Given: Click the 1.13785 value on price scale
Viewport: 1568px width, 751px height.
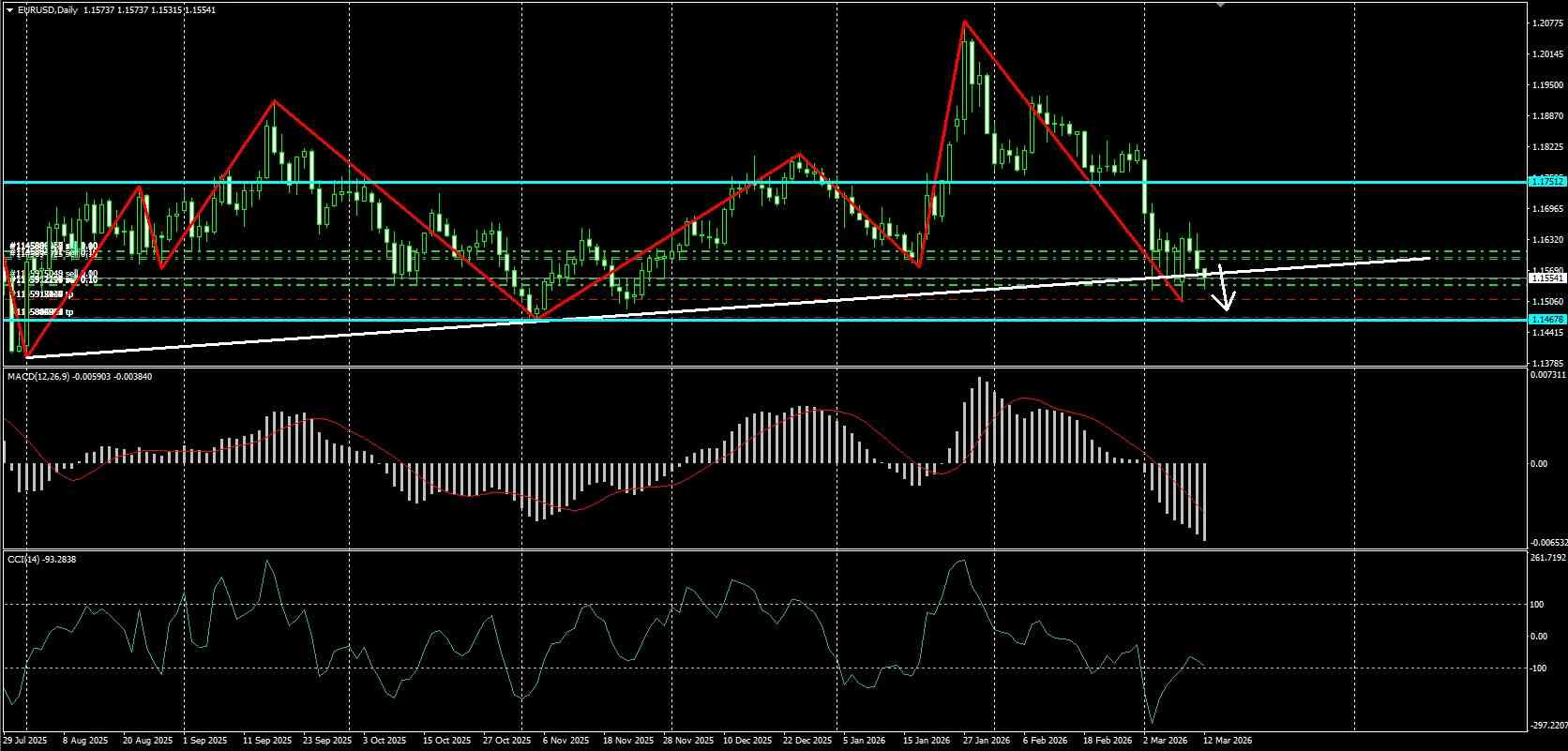Looking at the screenshot, I should (x=1546, y=363).
